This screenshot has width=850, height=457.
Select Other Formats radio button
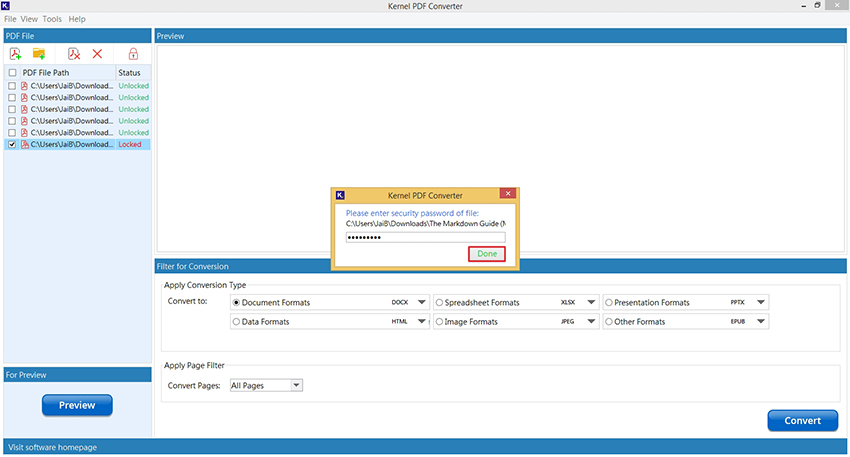pos(609,321)
